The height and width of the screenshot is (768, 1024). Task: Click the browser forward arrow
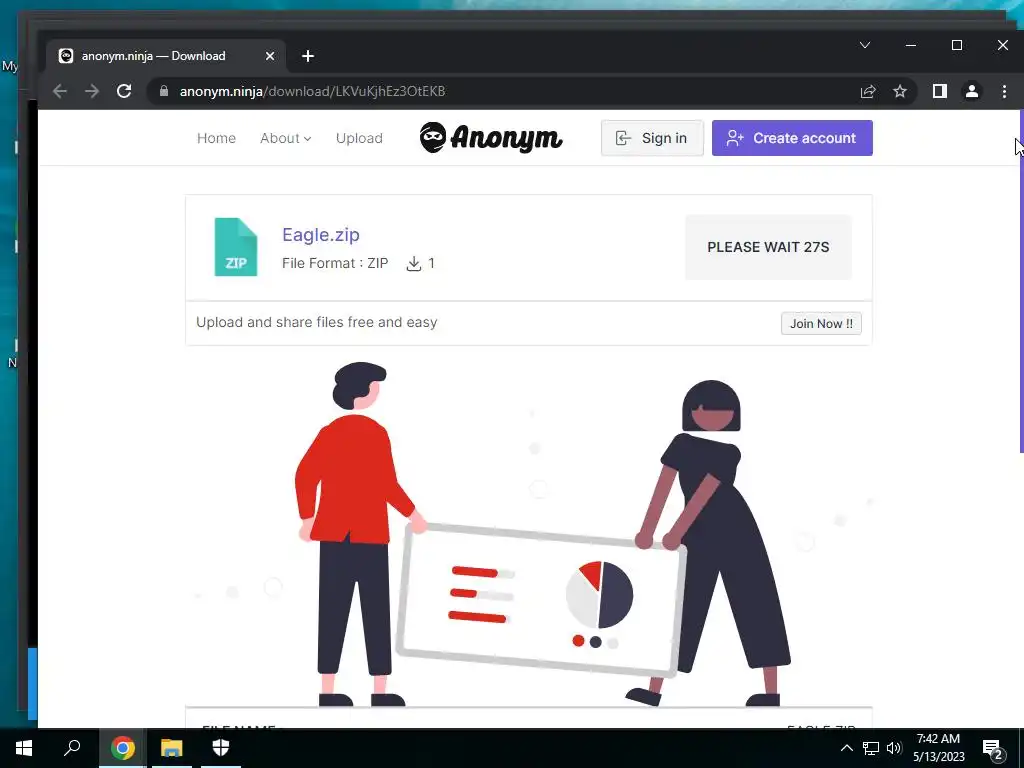point(92,91)
